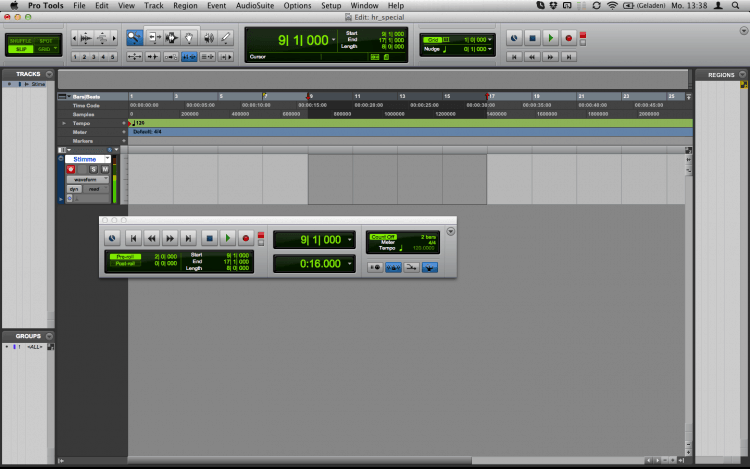Select Slip edit mode
This screenshot has width=750, height=469.
pyautogui.click(x=21, y=49)
